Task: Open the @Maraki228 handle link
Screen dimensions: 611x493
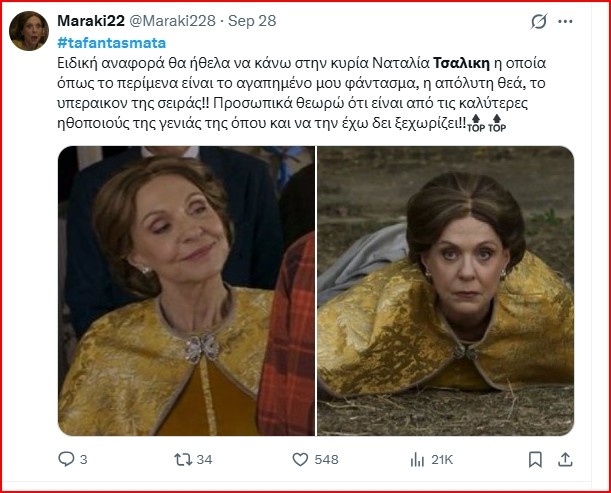Action: [186, 21]
